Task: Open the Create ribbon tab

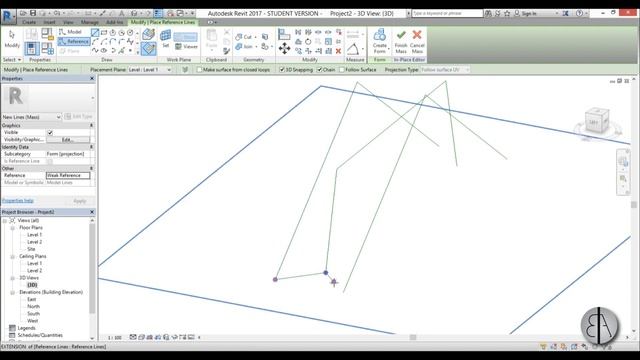Action: (29, 22)
